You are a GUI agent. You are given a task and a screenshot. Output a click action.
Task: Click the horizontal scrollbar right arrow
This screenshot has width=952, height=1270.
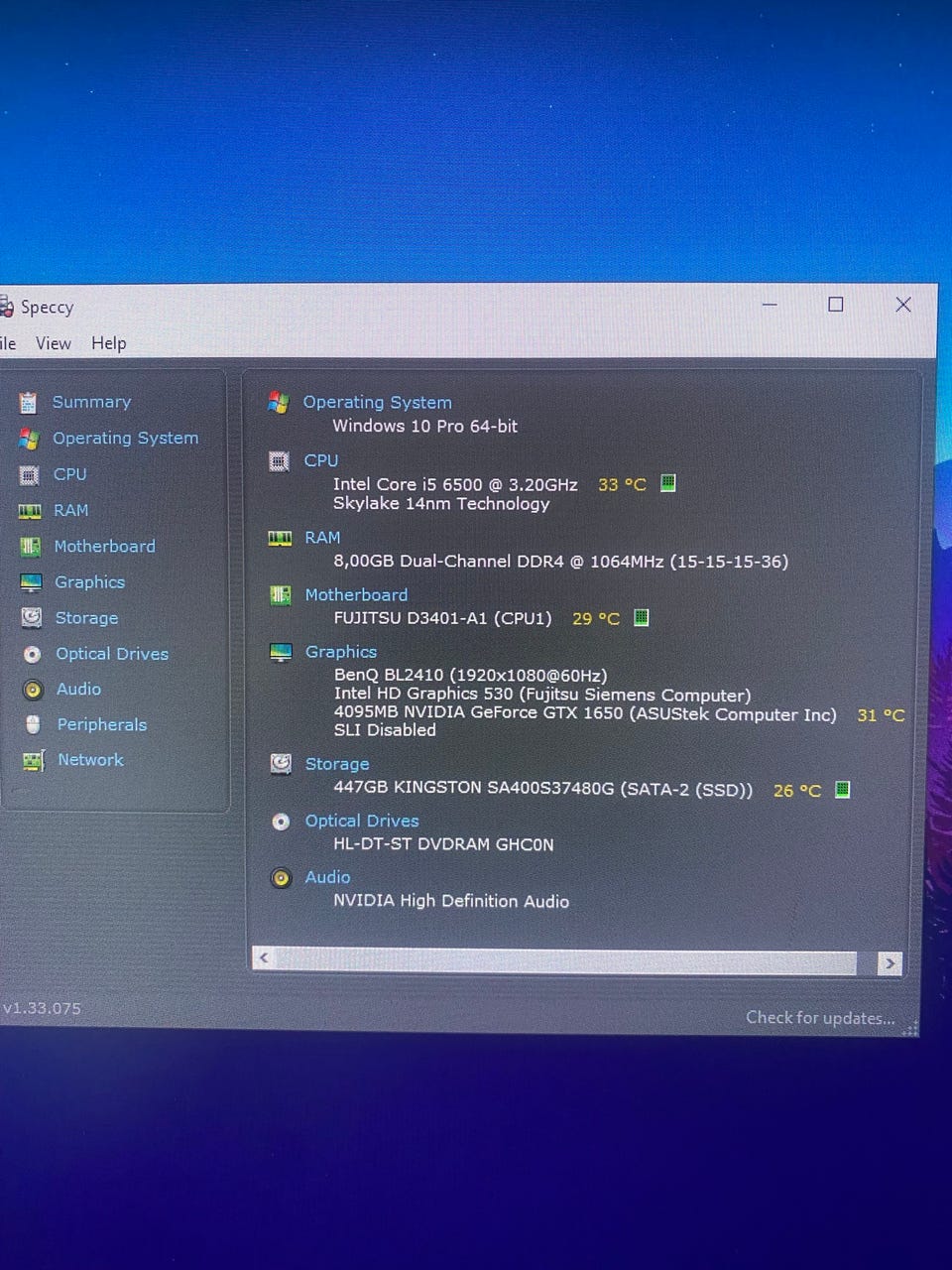tap(890, 963)
